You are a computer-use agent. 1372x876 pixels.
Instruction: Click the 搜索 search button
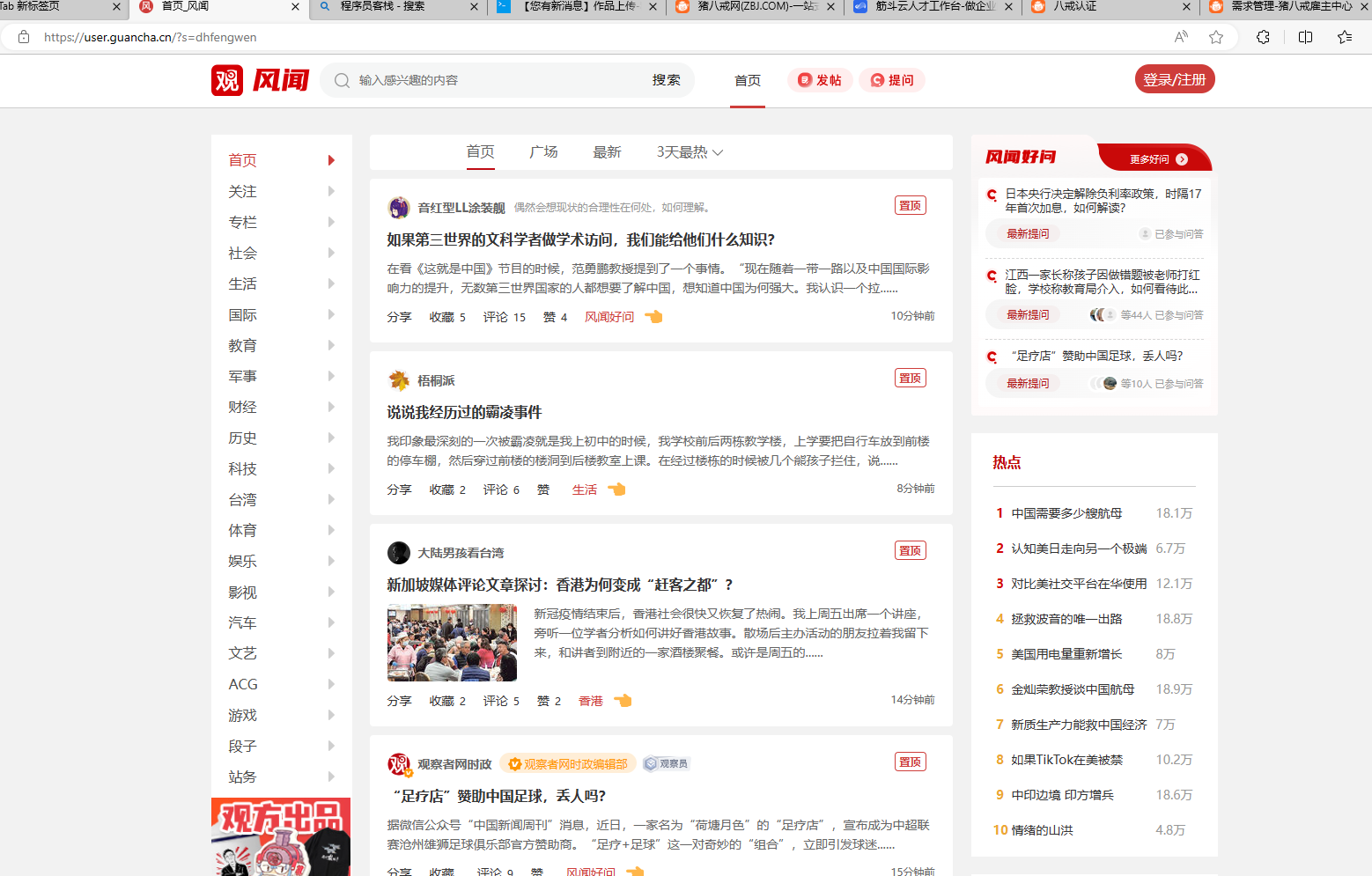click(666, 80)
